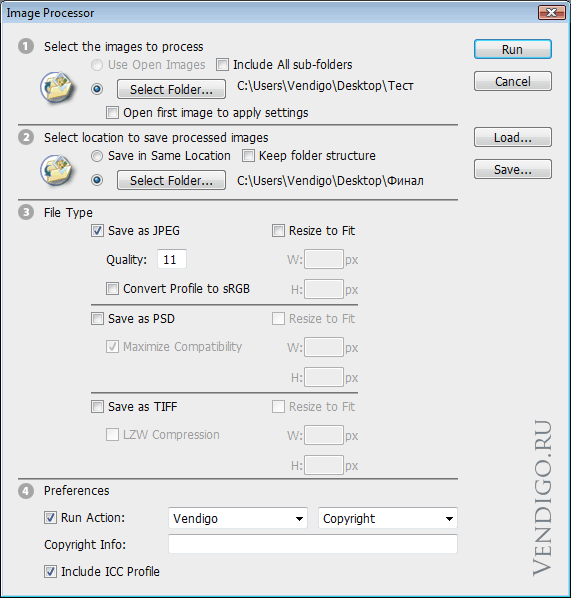Click the Run button
The height and width of the screenshot is (598, 571).
point(513,49)
